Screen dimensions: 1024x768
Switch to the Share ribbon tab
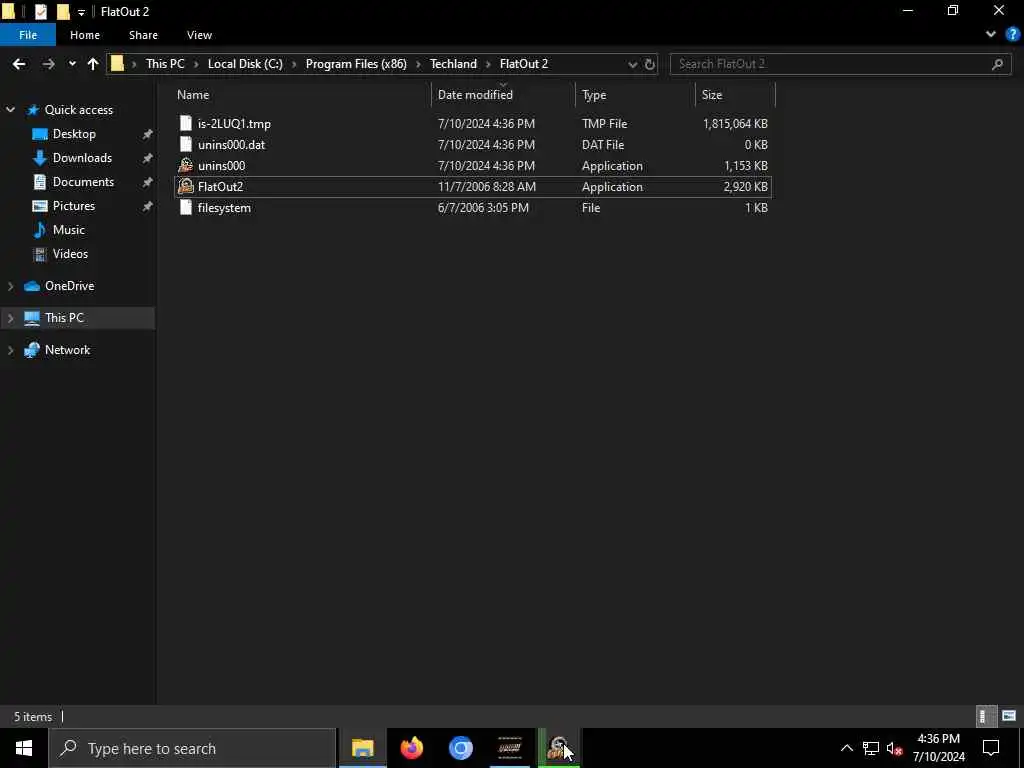pos(143,35)
